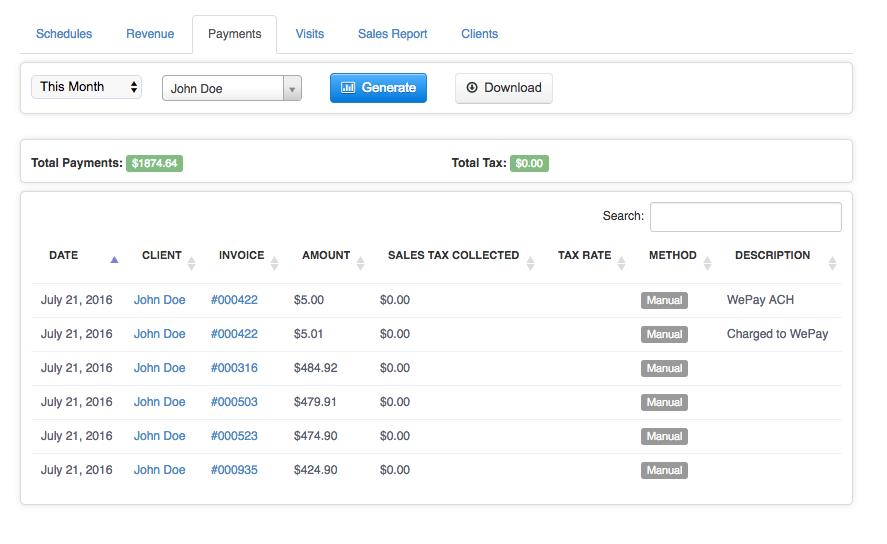Viewport: 887px width, 544px height.
Task: Open John Doe link in $484.92 row
Action: click(160, 368)
